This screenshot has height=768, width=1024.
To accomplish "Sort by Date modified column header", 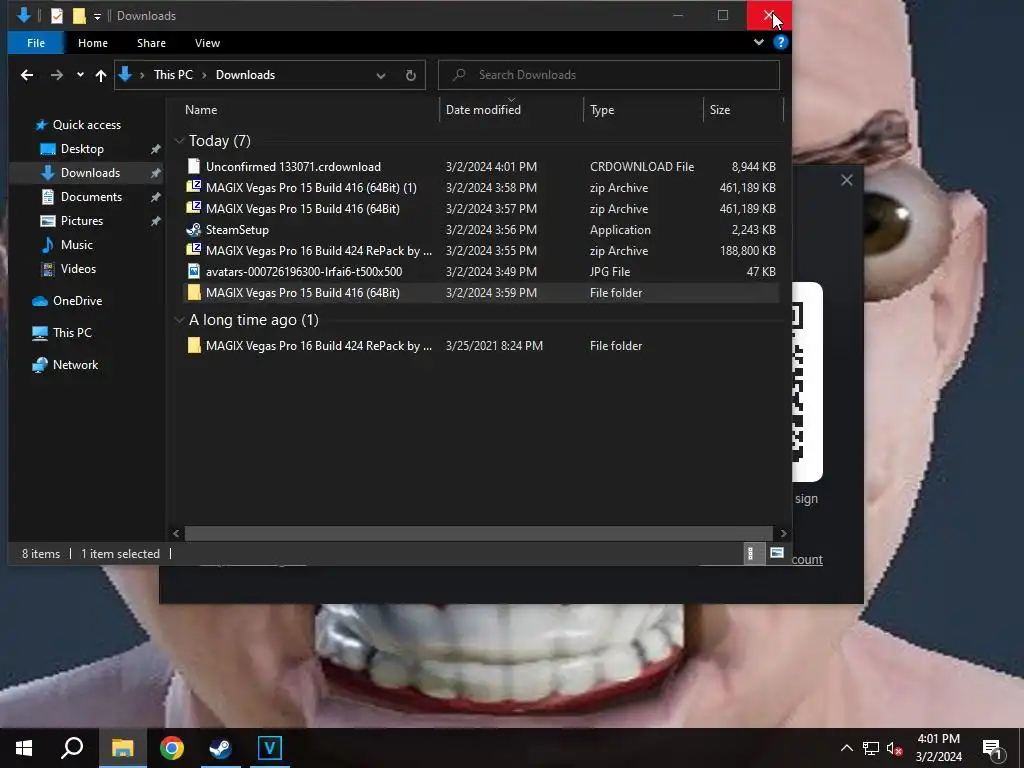I will (x=483, y=110).
